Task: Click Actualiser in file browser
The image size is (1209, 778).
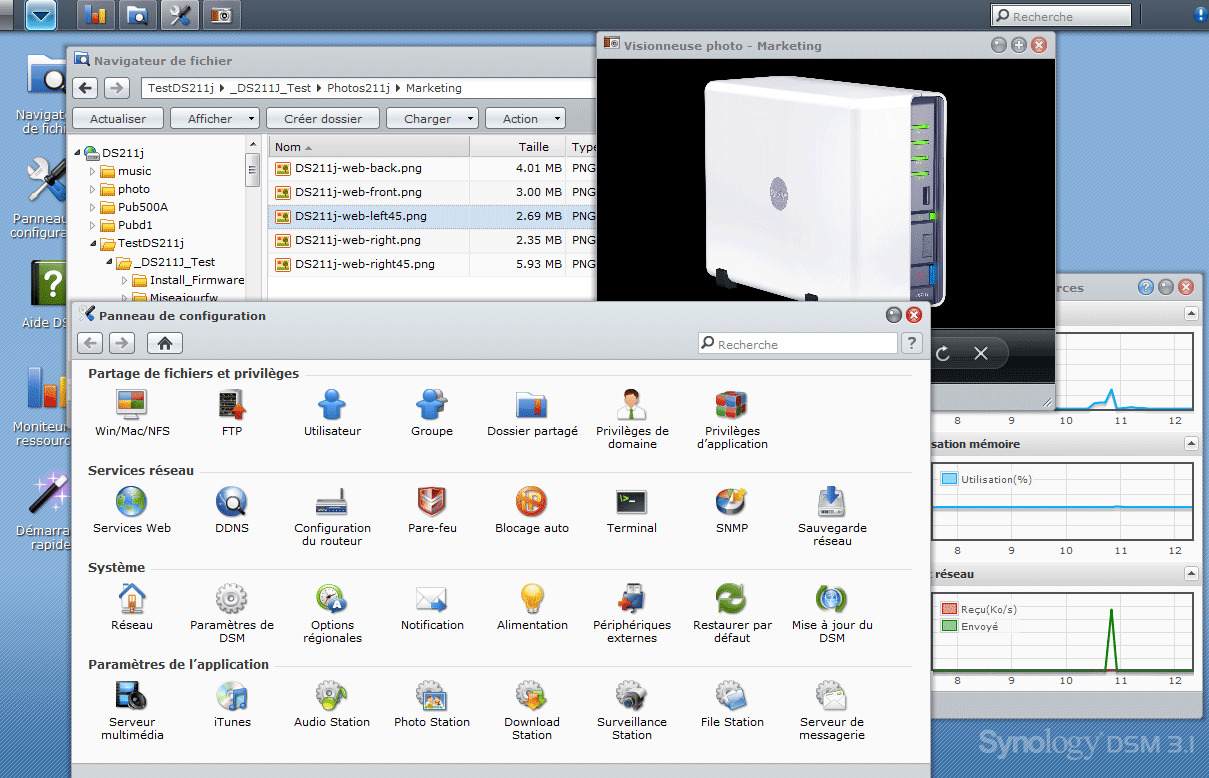Action: (x=118, y=118)
